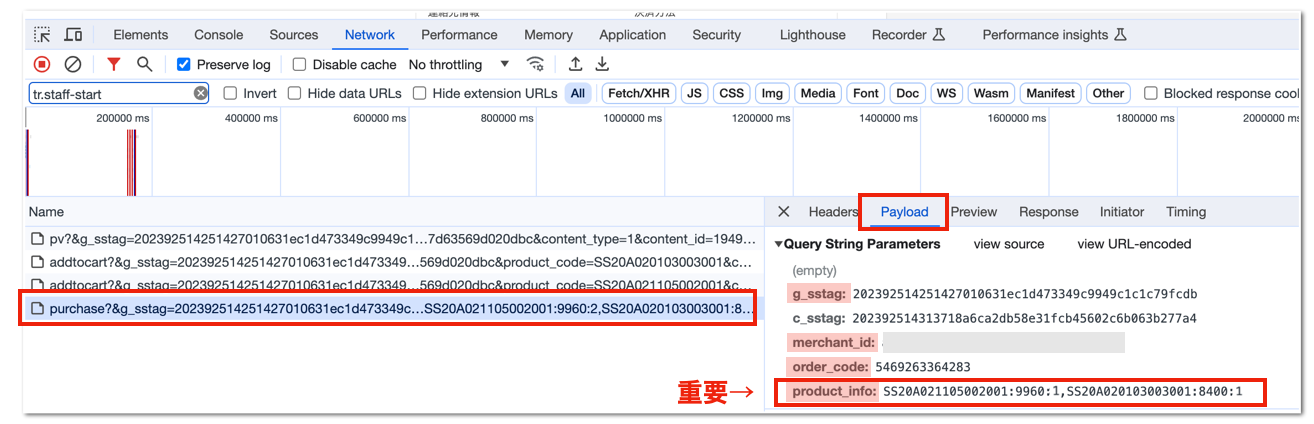
Task: Filter requests by Fetch/XHR
Action: (x=639, y=93)
